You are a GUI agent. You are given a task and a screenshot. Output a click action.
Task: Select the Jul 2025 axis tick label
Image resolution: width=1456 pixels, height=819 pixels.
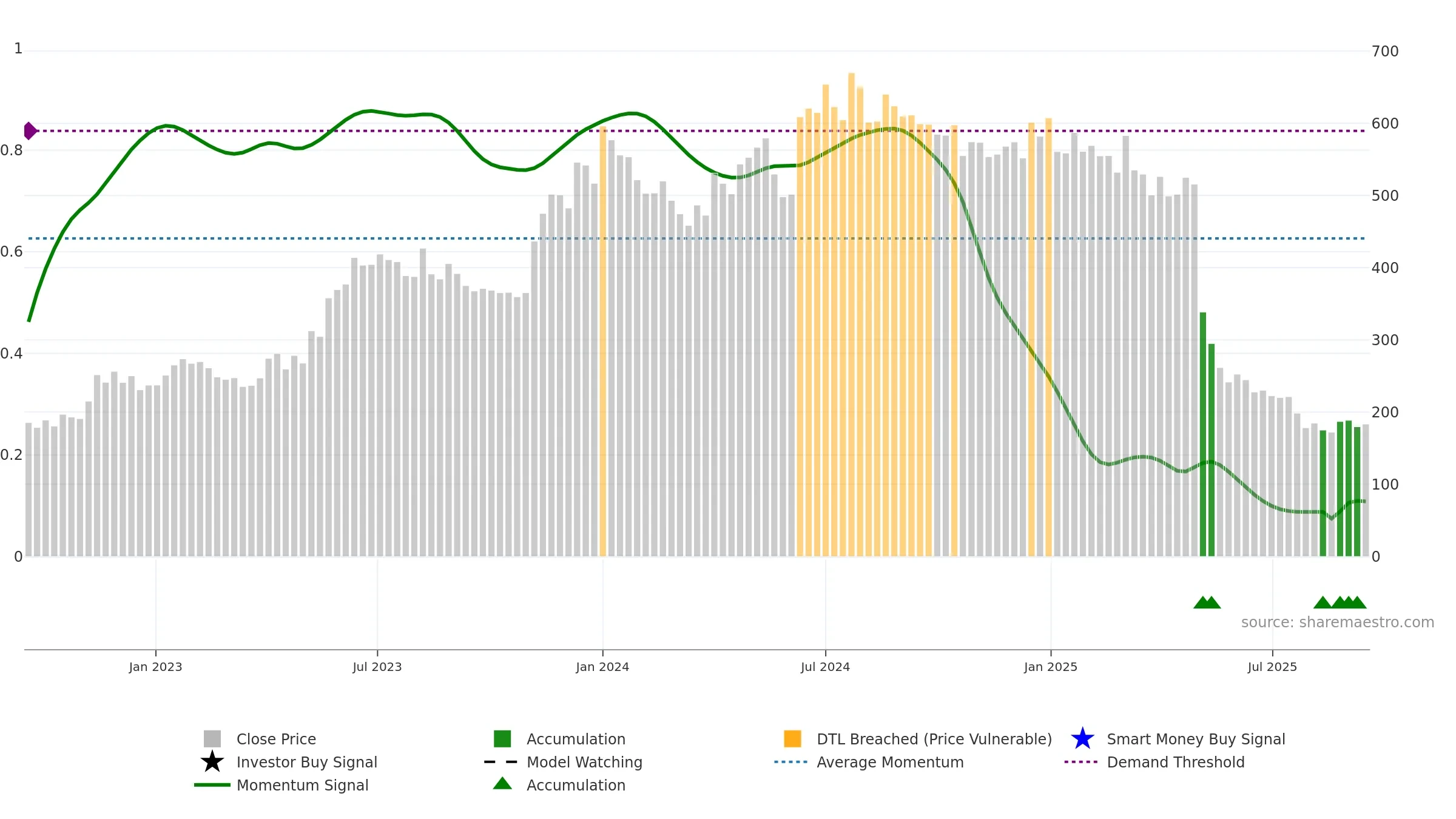1272,667
